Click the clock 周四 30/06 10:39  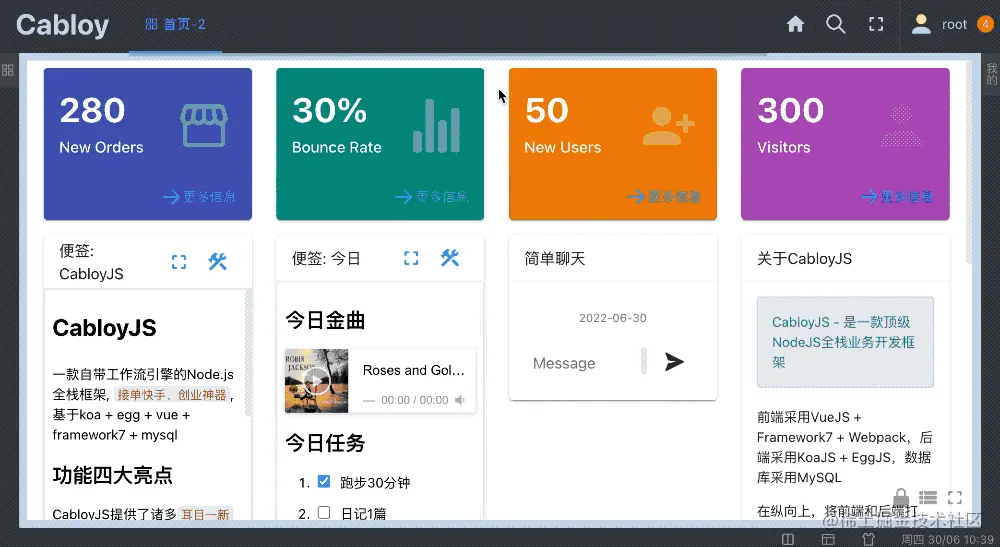tap(947, 539)
